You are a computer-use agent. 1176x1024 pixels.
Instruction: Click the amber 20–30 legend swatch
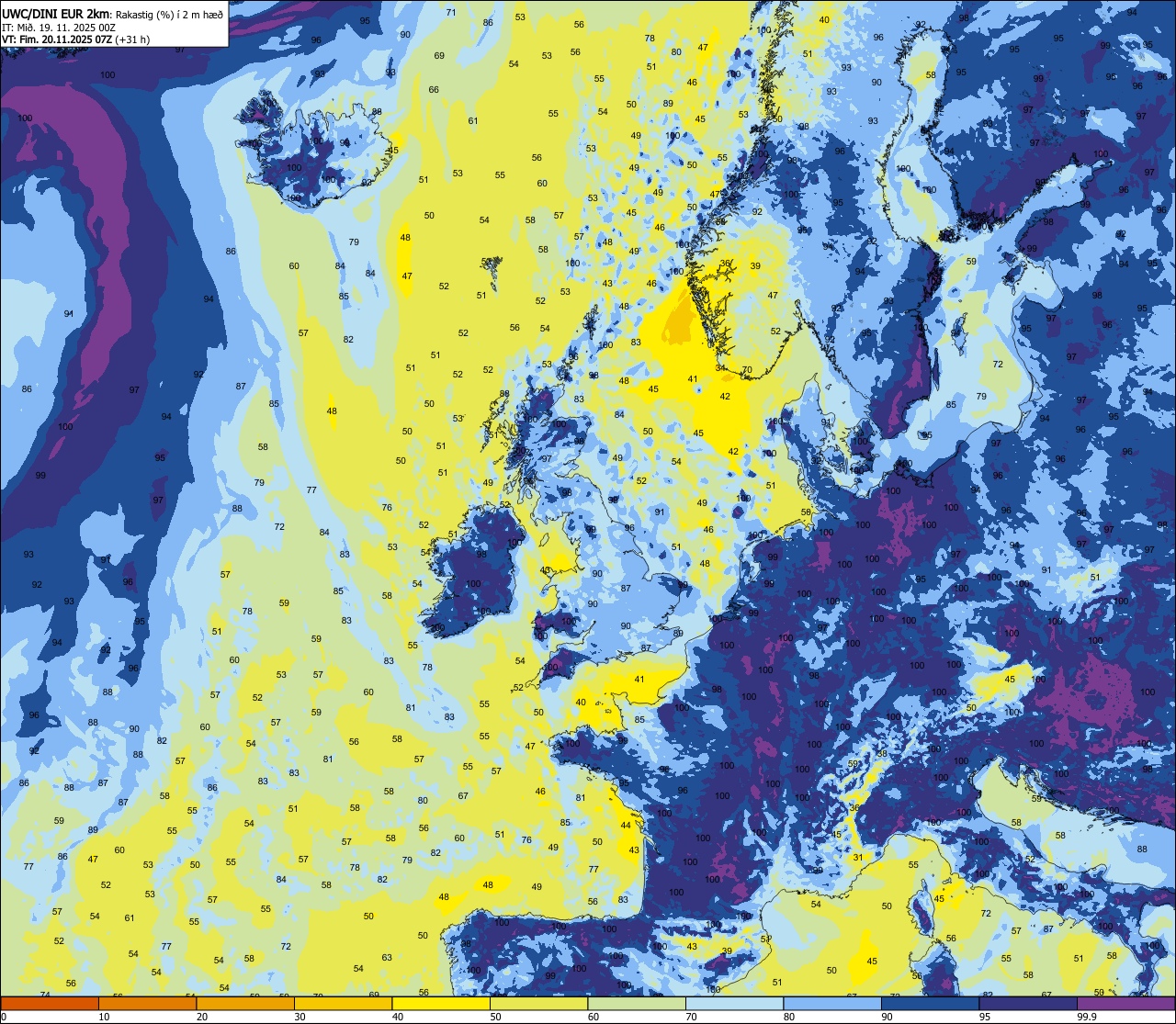point(244,1003)
